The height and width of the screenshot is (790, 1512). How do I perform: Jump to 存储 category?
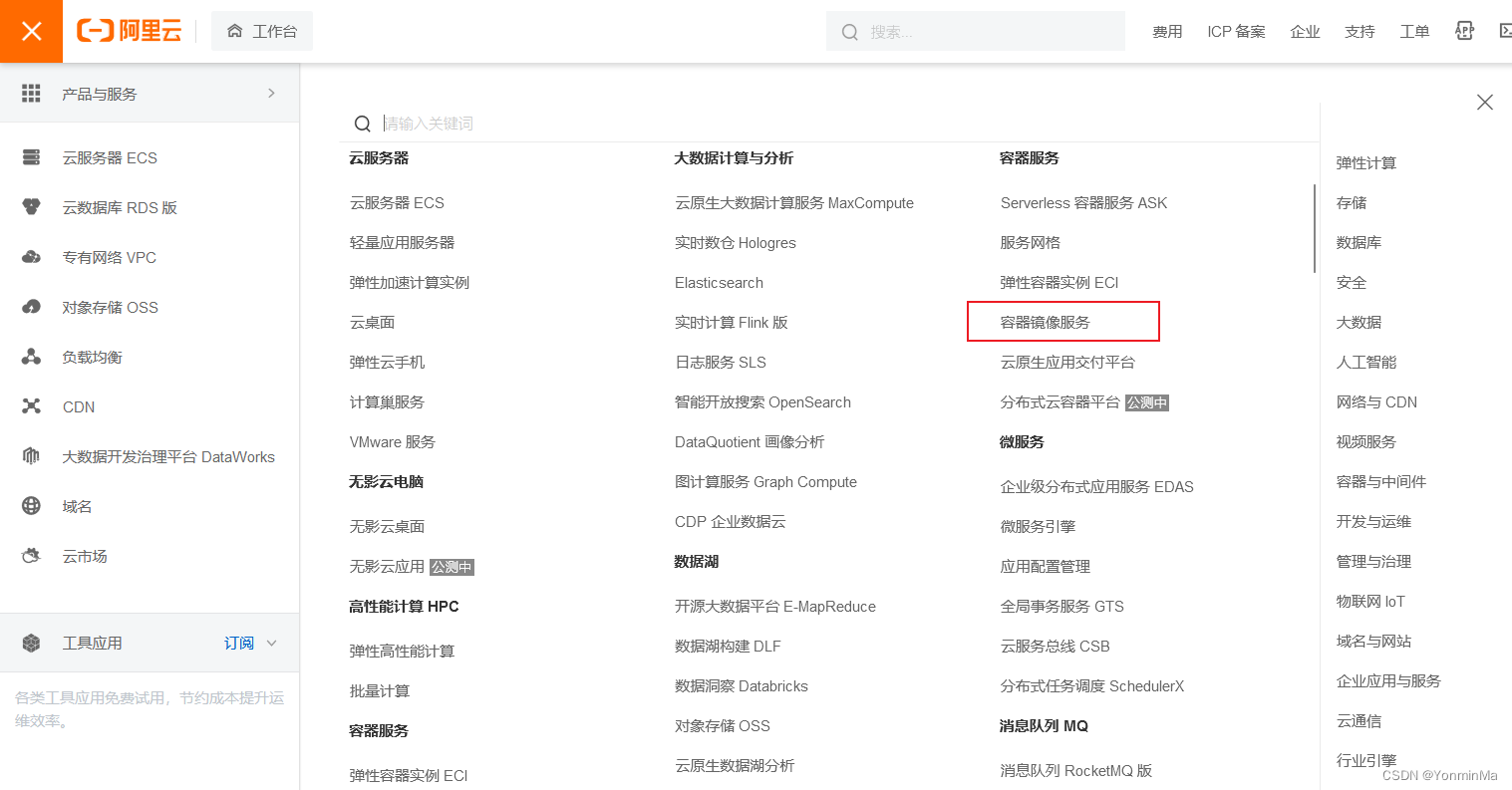click(1351, 202)
